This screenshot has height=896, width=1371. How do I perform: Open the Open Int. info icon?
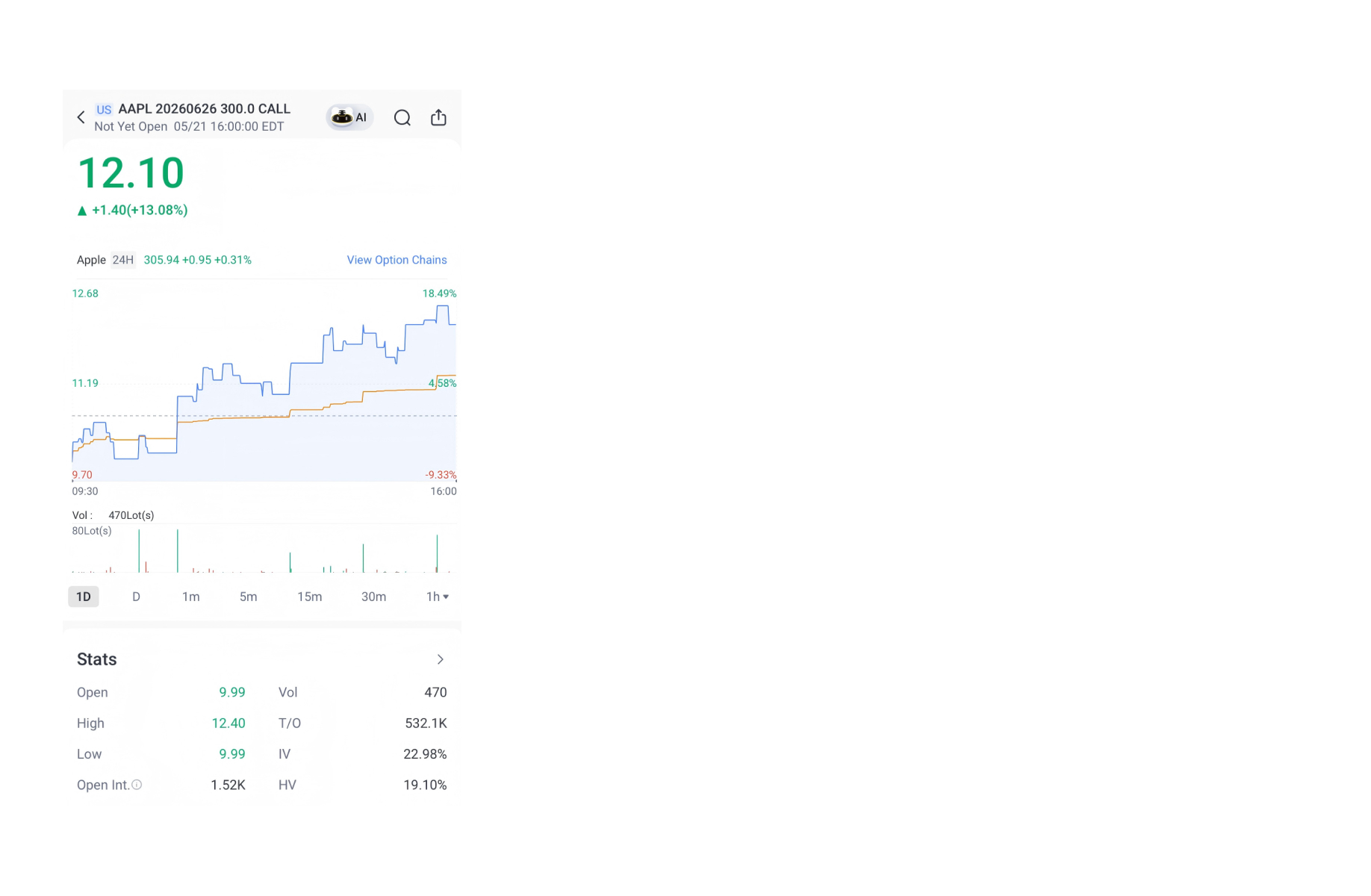click(x=137, y=785)
